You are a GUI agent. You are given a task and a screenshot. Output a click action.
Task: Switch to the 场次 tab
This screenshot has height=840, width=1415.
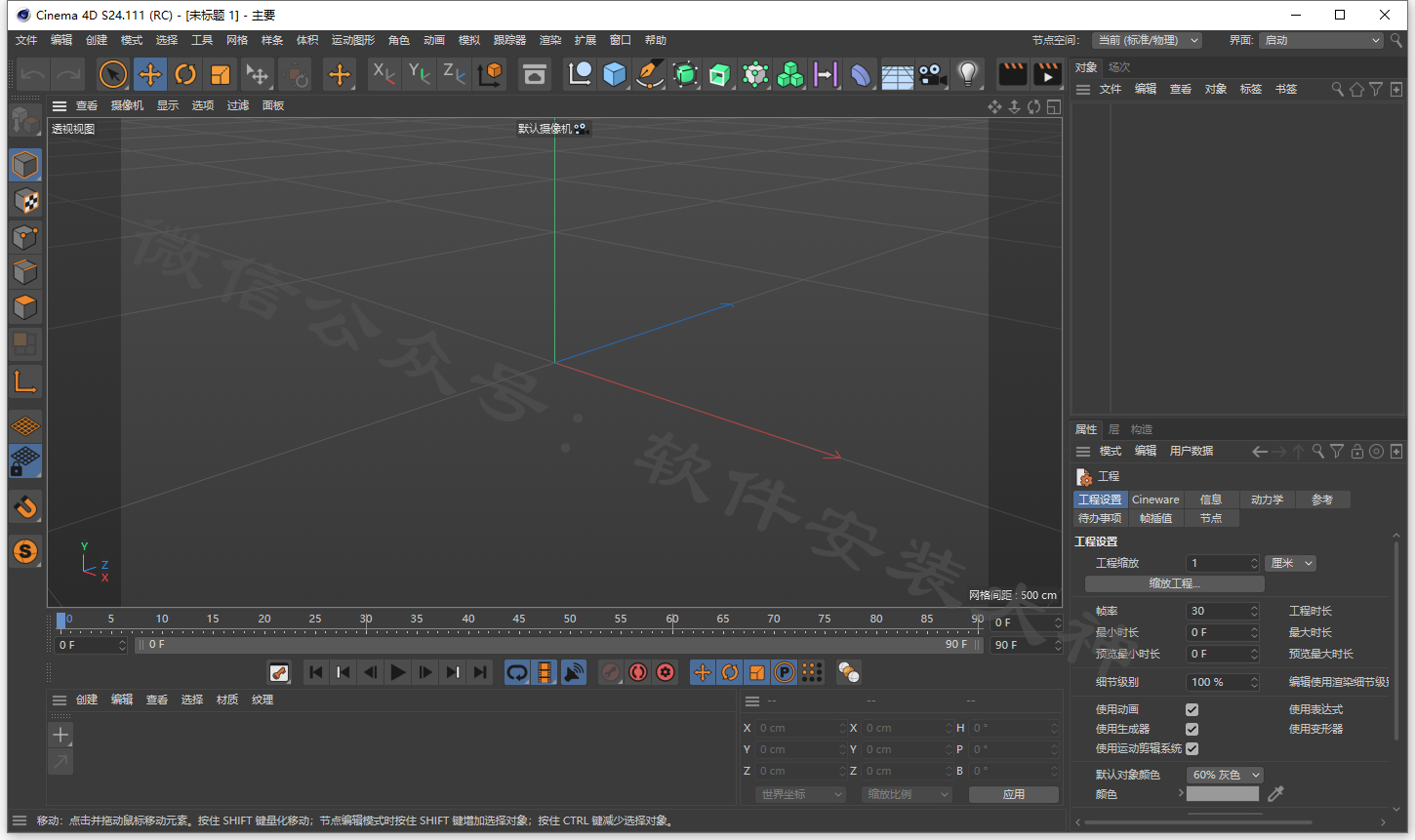point(1119,67)
